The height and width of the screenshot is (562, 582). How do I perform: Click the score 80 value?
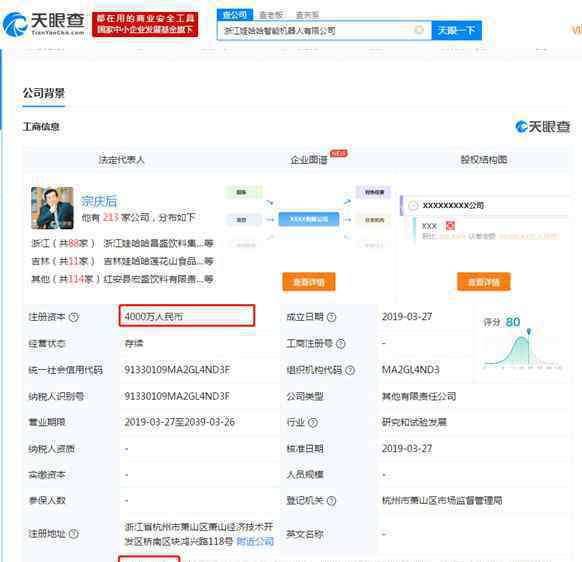[513, 322]
